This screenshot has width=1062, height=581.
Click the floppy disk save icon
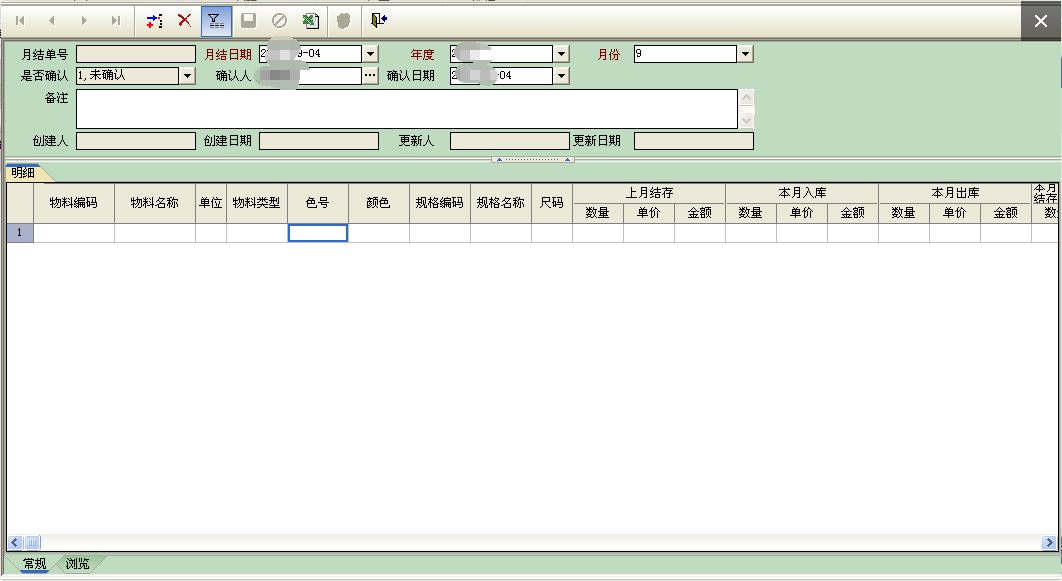248,20
